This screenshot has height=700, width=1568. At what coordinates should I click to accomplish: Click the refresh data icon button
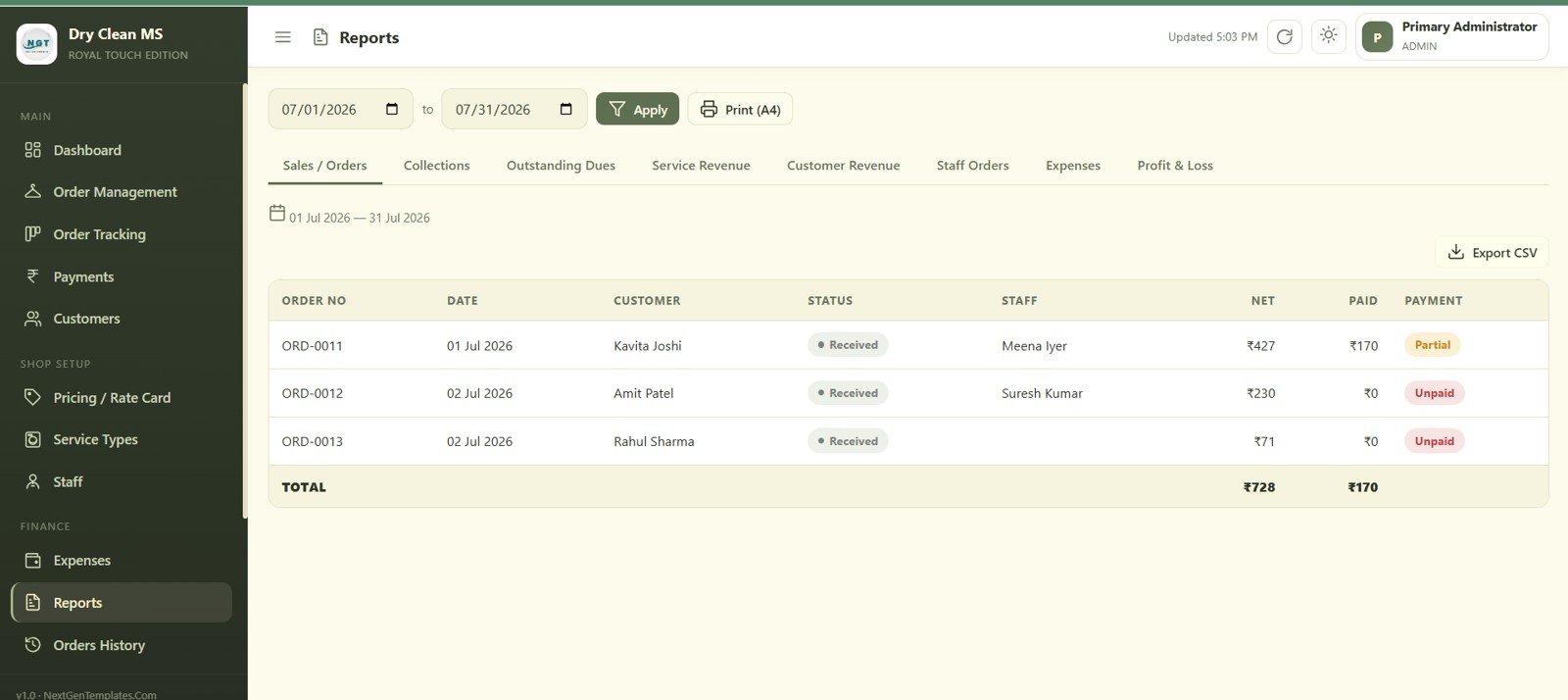[x=1284, y=37]
